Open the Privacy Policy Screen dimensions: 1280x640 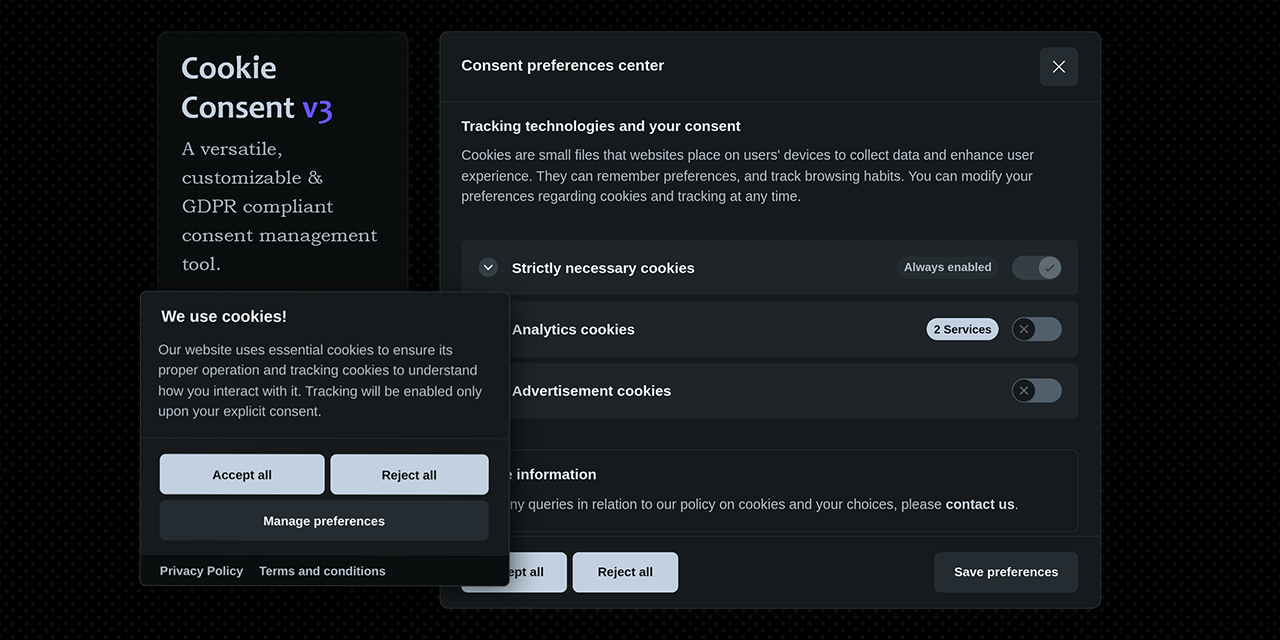pos(201,570)
